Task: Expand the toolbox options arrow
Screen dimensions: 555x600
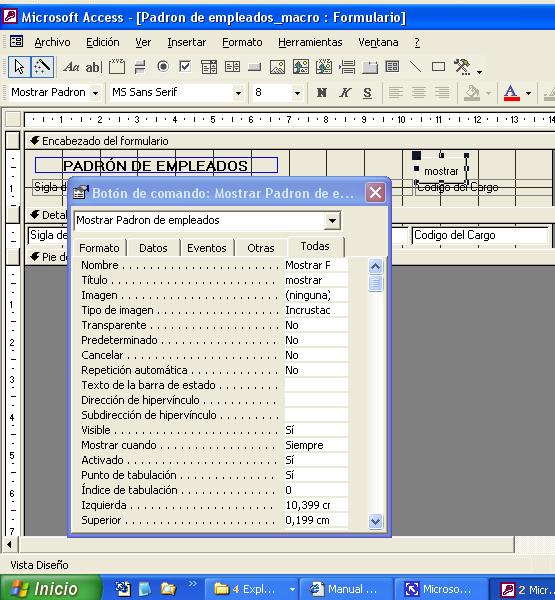Action: coord(479,72)
